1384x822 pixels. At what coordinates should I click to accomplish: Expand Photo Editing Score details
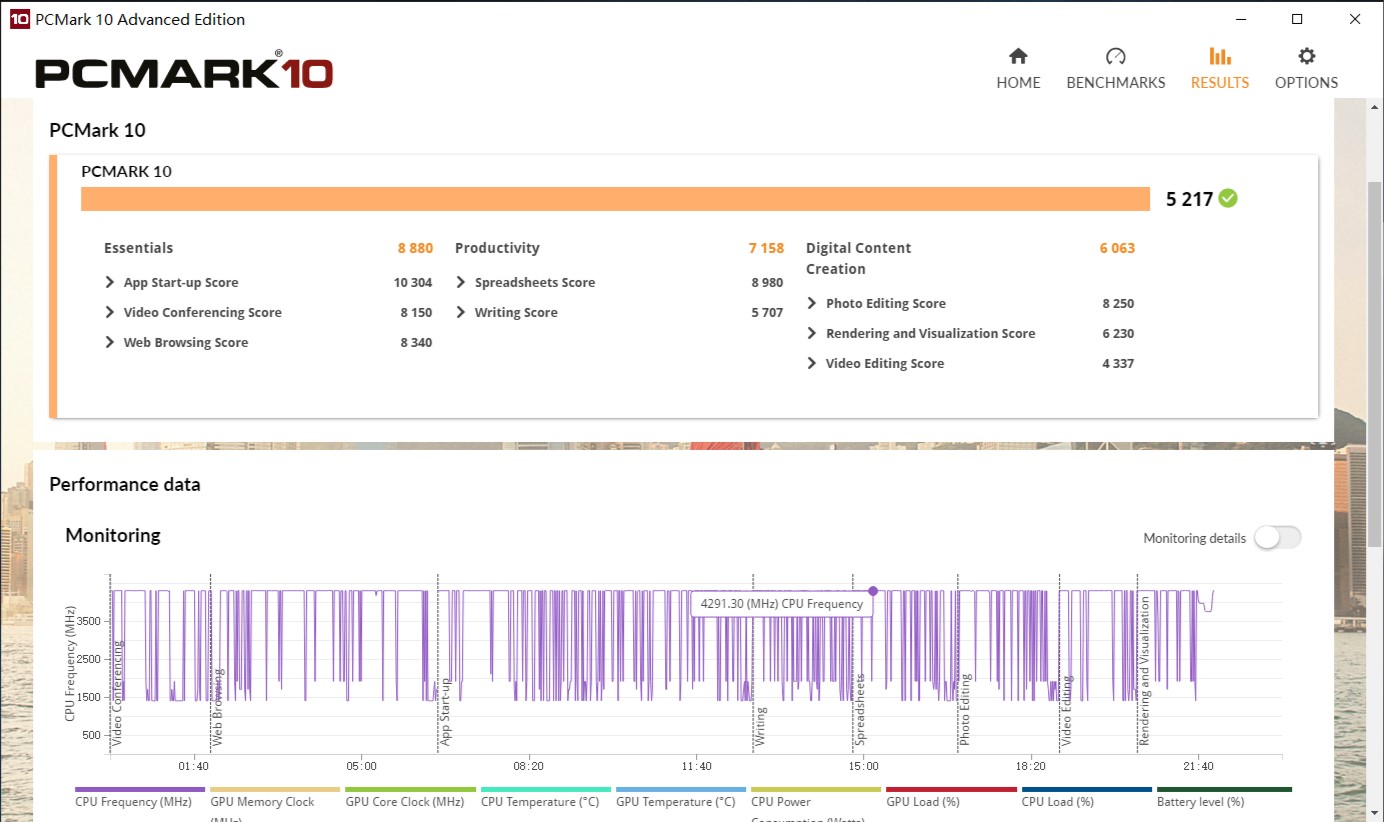coord(812,304)
